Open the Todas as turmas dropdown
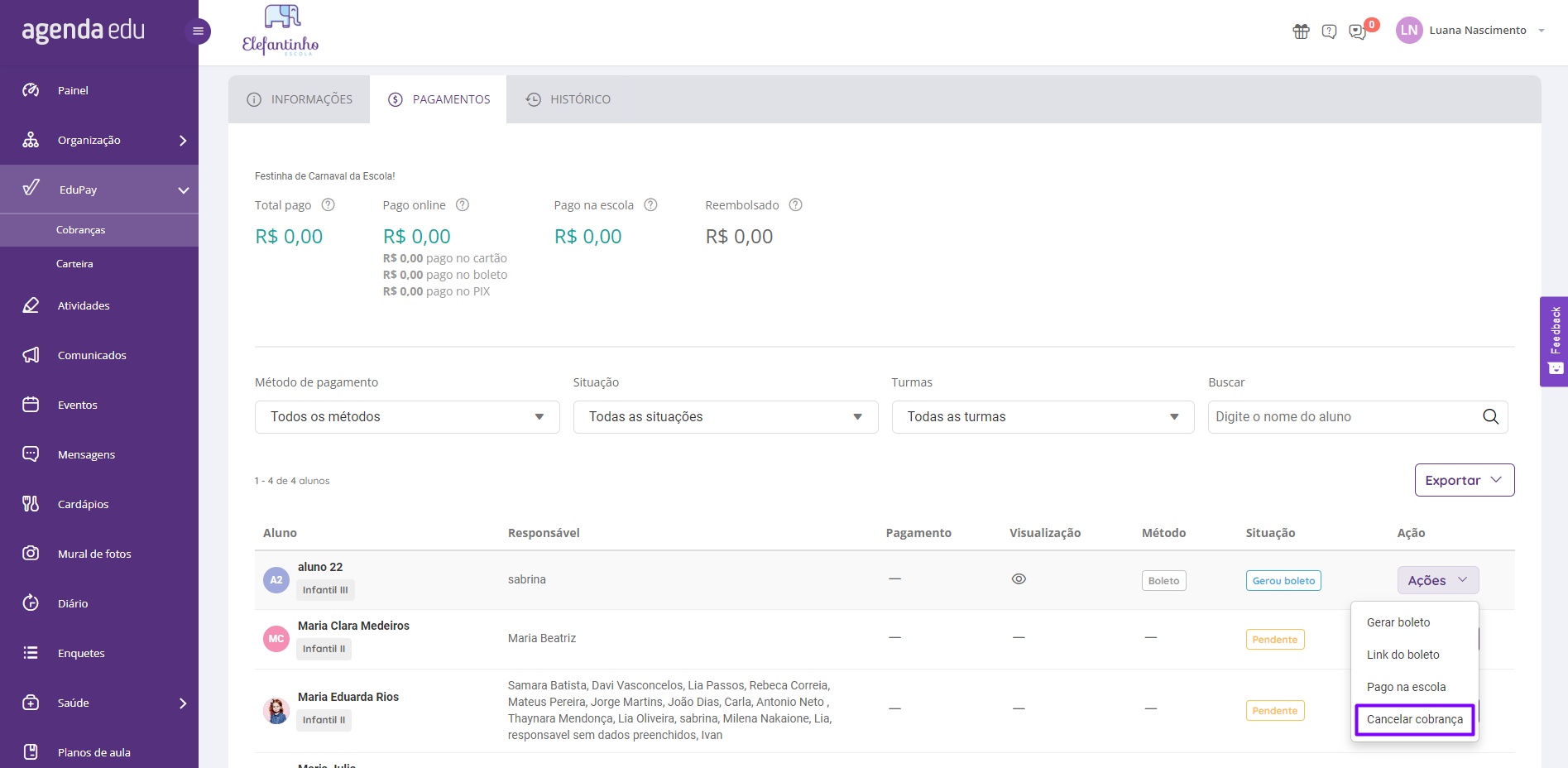Screen dimensions: 1568x768 pyautogui.click(x=1043, y=417)
